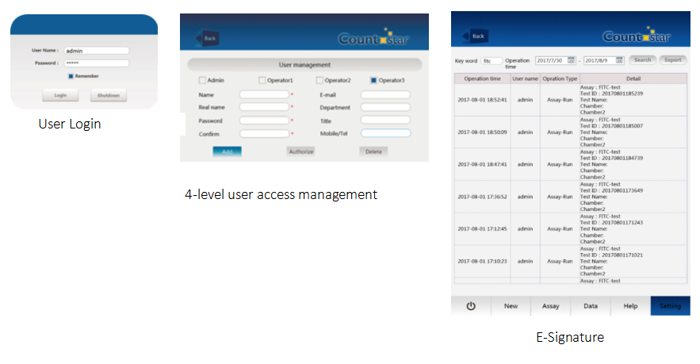Click Back in the User management window
Viewport: 700px width, 364px height.
pos(208,38)
